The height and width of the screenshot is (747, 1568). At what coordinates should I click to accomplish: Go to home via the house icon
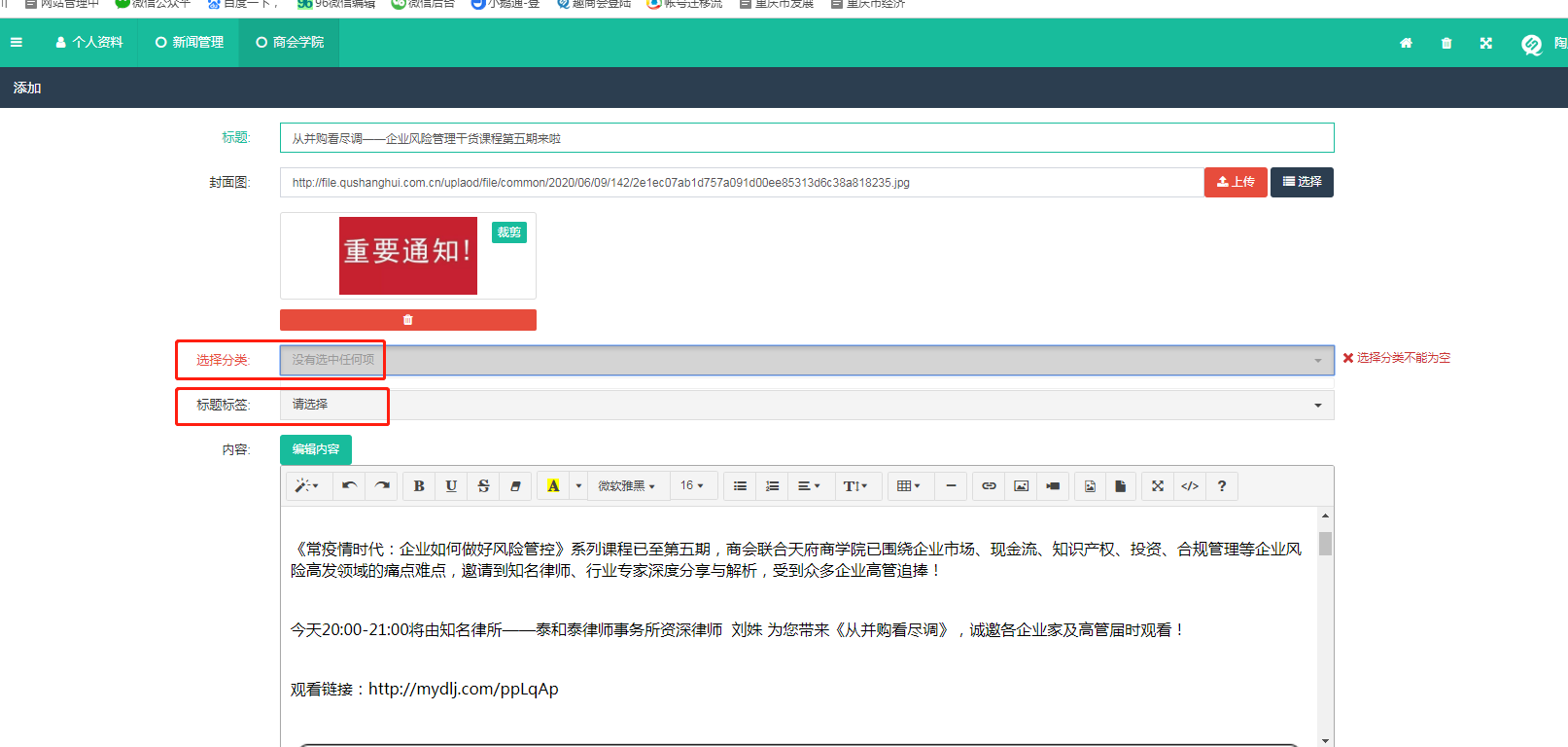click(x=1406, y=43)
